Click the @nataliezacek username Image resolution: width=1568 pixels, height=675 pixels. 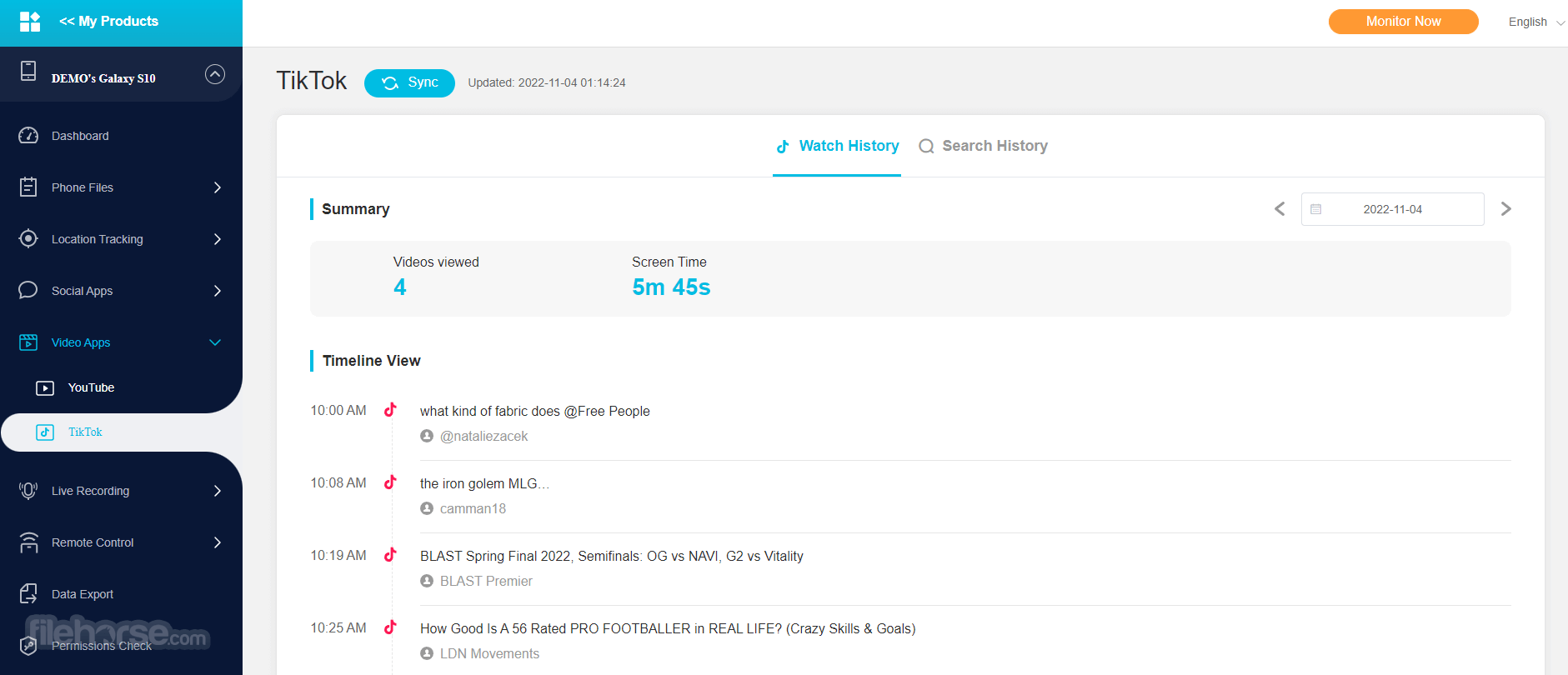pos(483,436)
